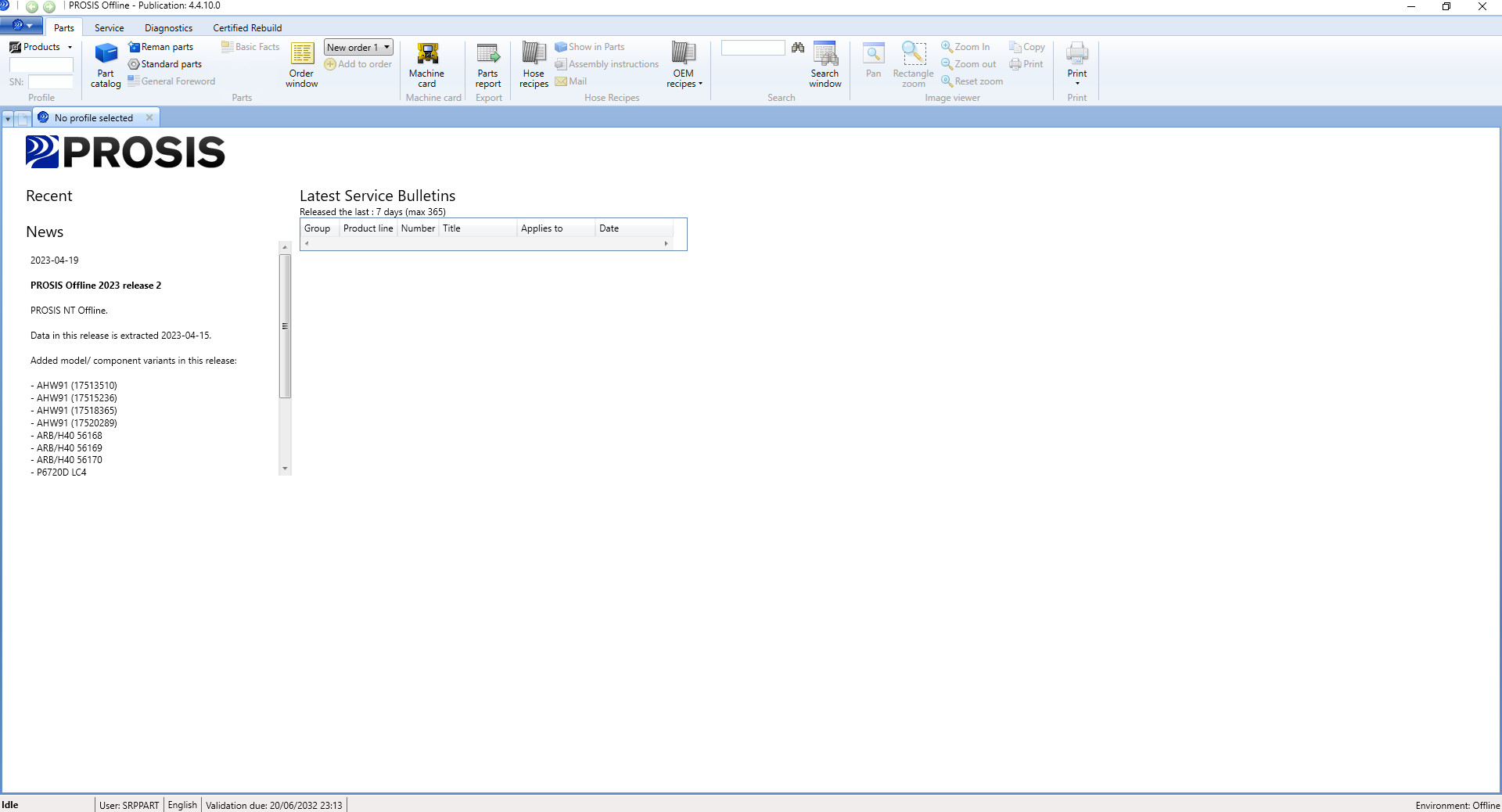This screenshot has width=1502, height=812.
Task: Select Standard parts
Action: 165,63
